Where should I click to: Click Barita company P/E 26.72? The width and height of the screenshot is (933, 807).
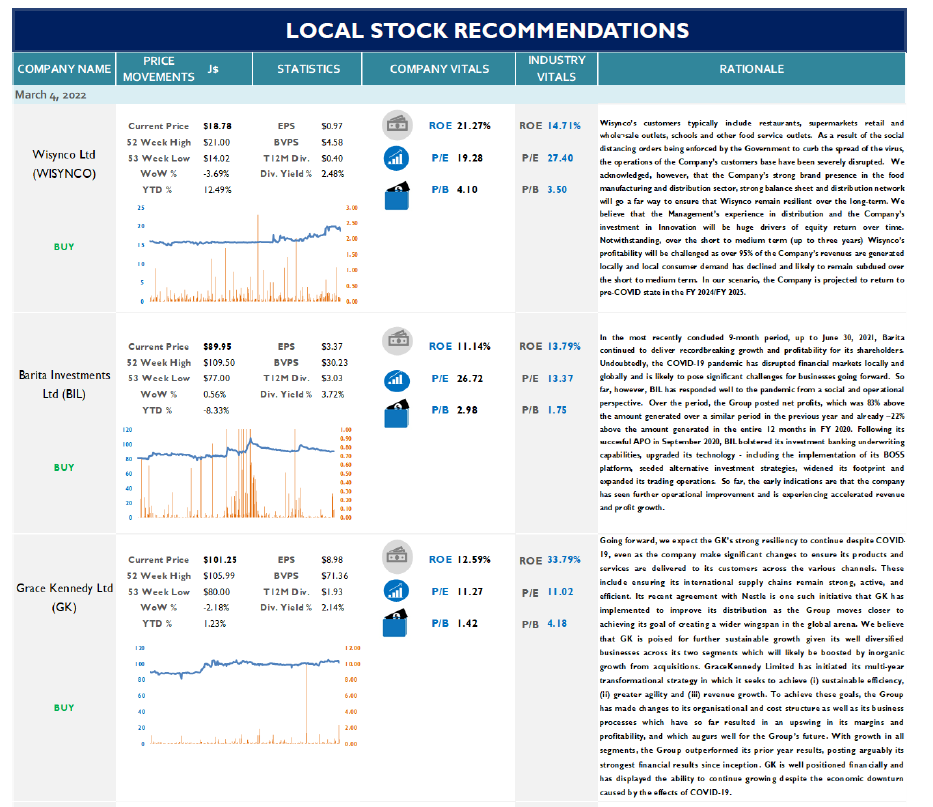click(x=469, y=379)
